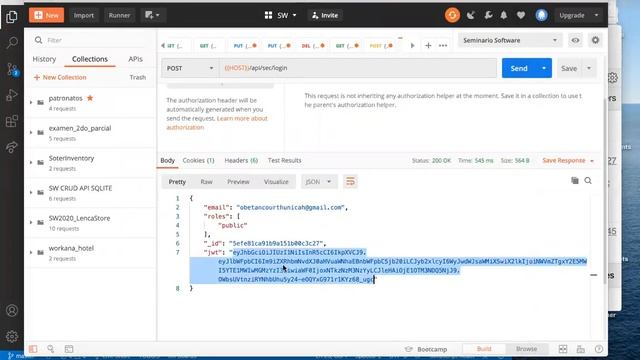
Task: Open the response Headers (6) tab
Action: (241, 160)
